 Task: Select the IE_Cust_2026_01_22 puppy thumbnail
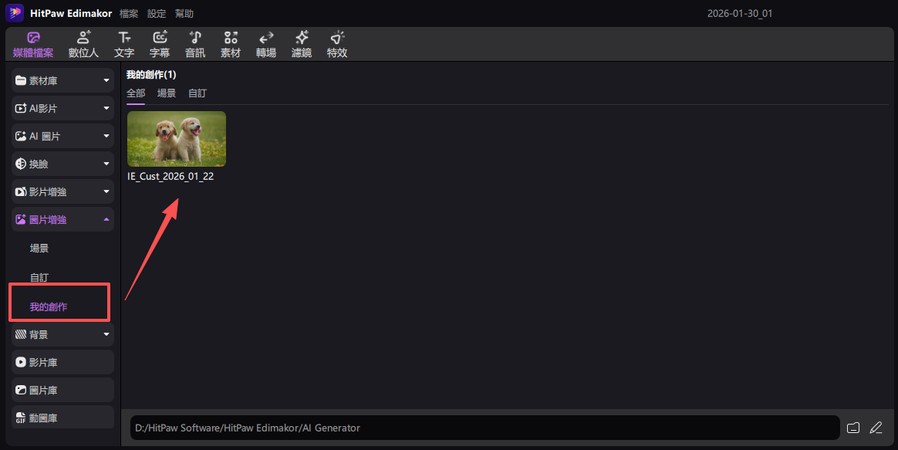176,139
